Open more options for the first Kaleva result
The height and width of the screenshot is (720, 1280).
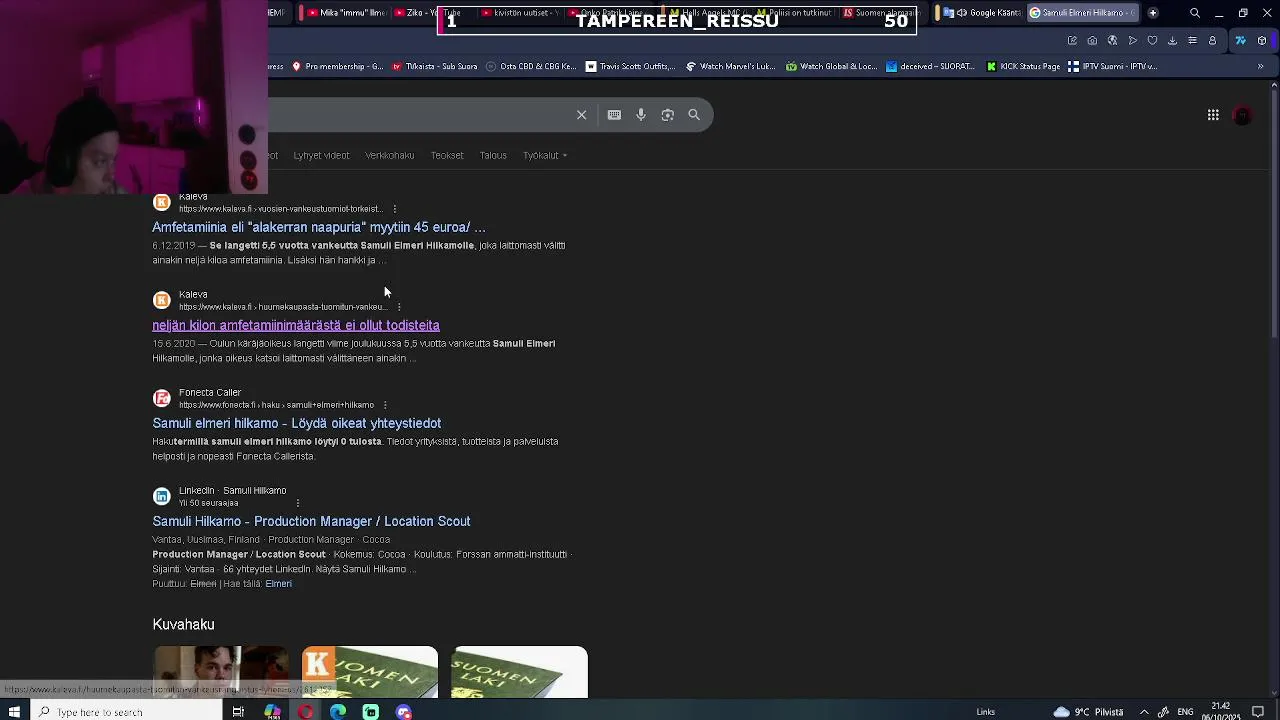[x=394, y=209]
